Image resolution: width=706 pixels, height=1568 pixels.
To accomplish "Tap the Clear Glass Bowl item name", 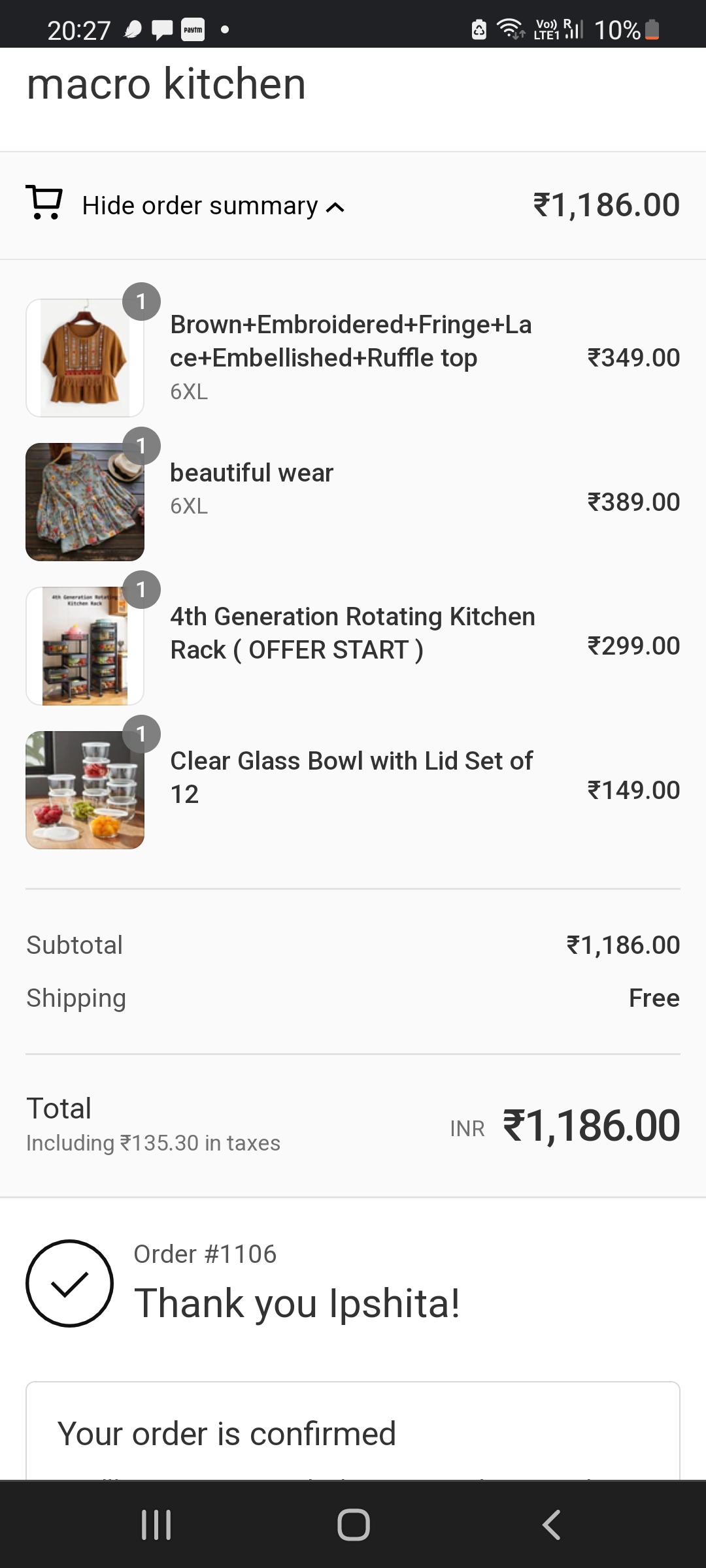I will [351, 777].
